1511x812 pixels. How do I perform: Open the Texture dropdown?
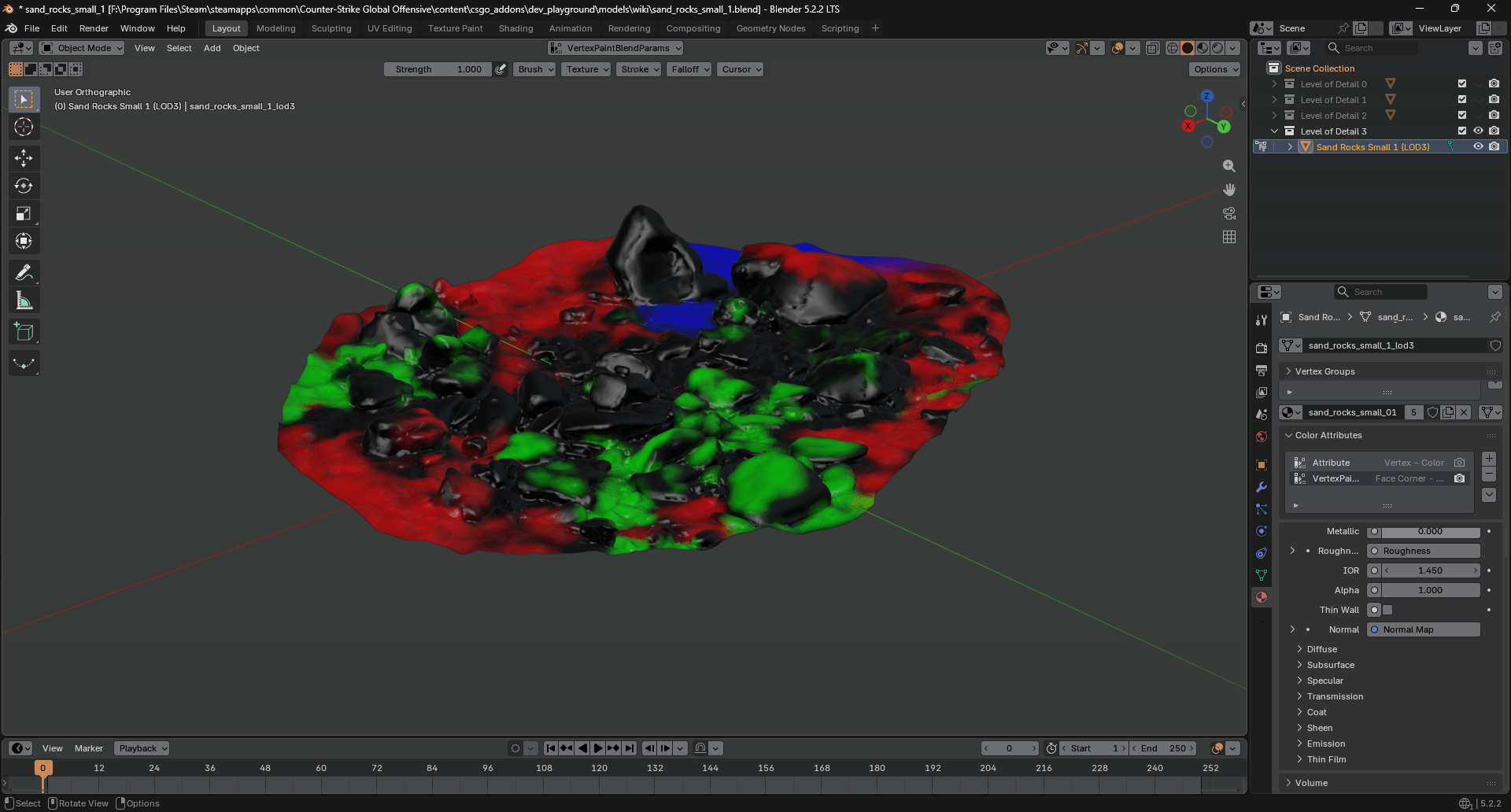pyautogui.click(x=586, y=69)
